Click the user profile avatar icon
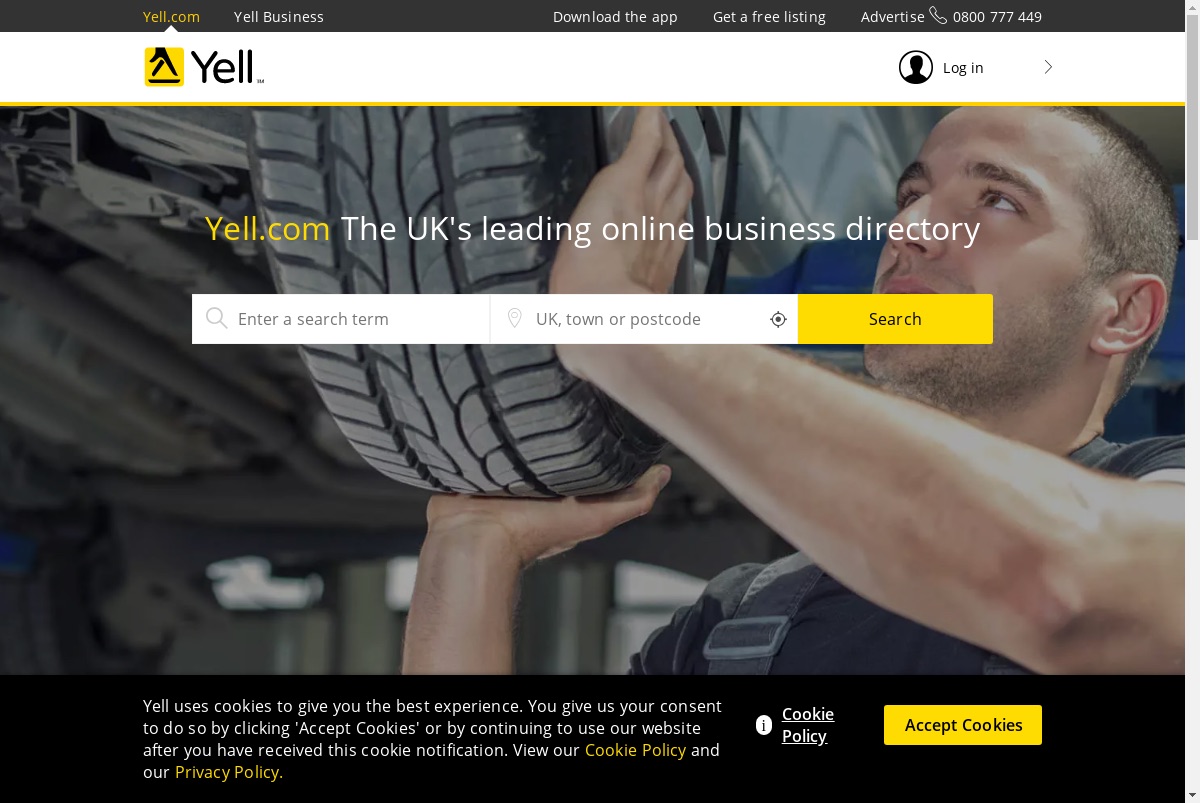This screenshot has height=803, width=1200. tap(915, 67)
